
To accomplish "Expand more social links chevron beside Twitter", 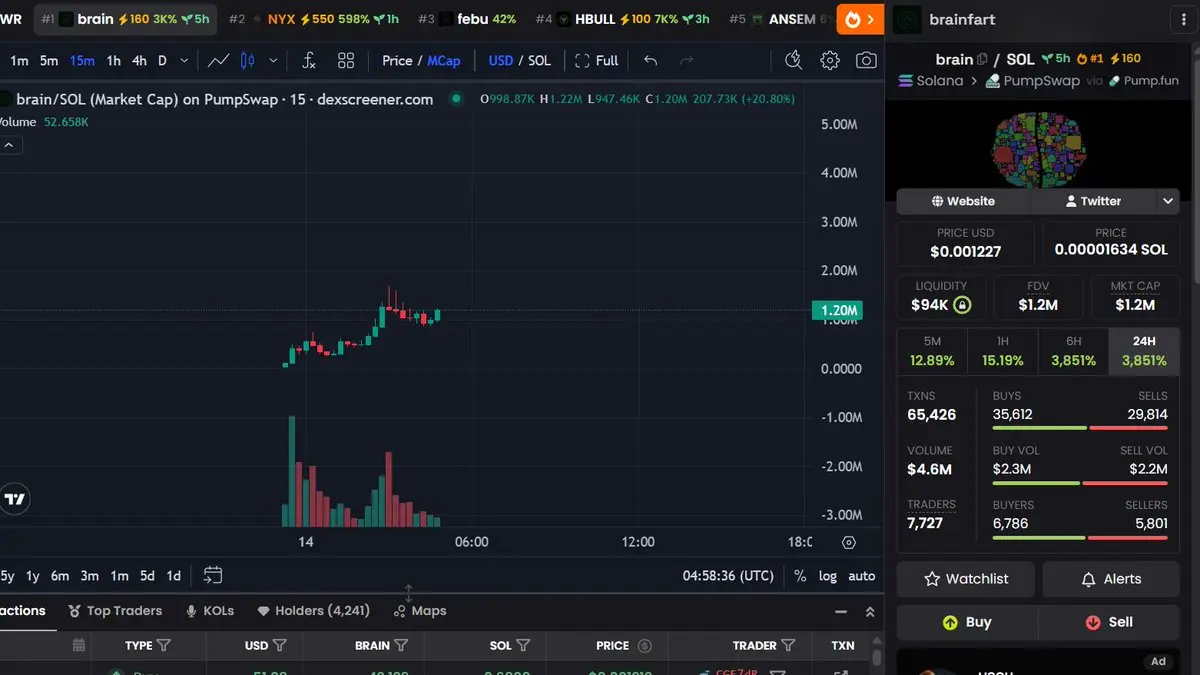I will pos(1167,201).
